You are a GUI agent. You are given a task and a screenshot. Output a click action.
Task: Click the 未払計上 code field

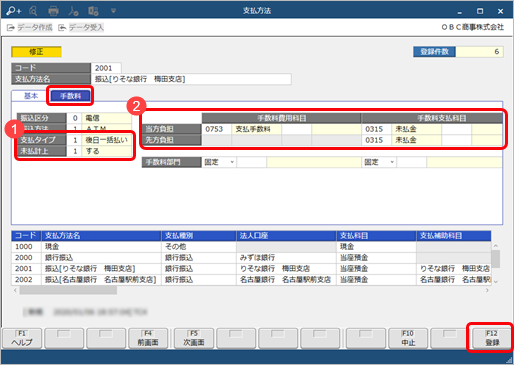point(74,151)
